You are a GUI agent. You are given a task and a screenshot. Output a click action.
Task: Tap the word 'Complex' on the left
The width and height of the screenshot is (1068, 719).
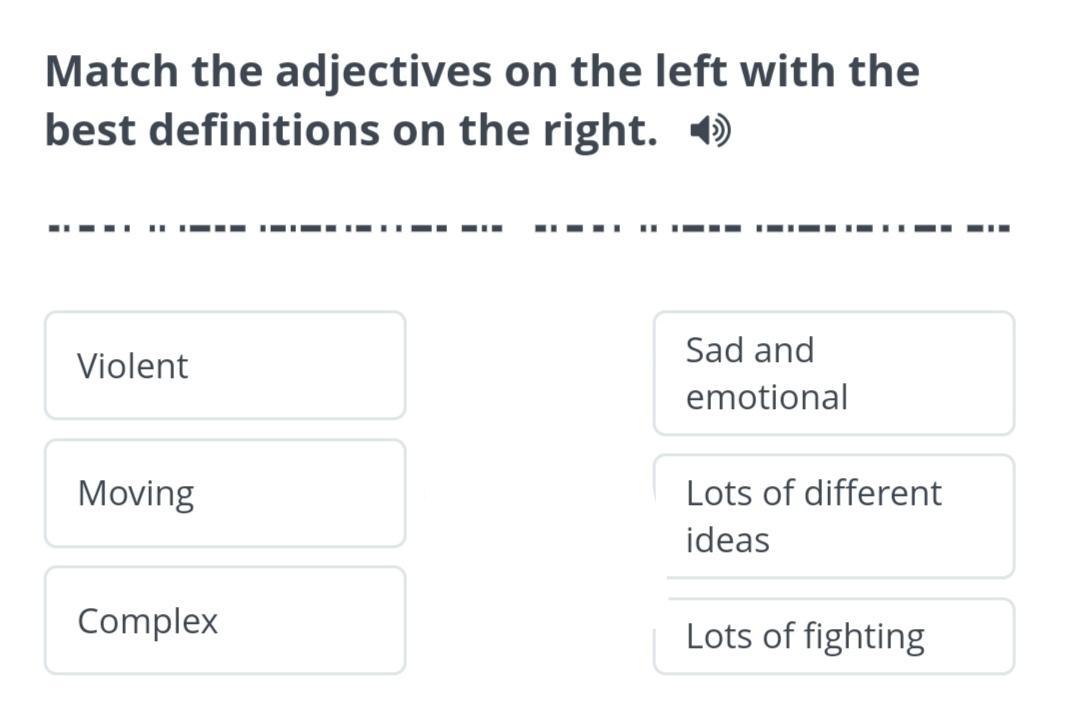click(x=147, y=622)
